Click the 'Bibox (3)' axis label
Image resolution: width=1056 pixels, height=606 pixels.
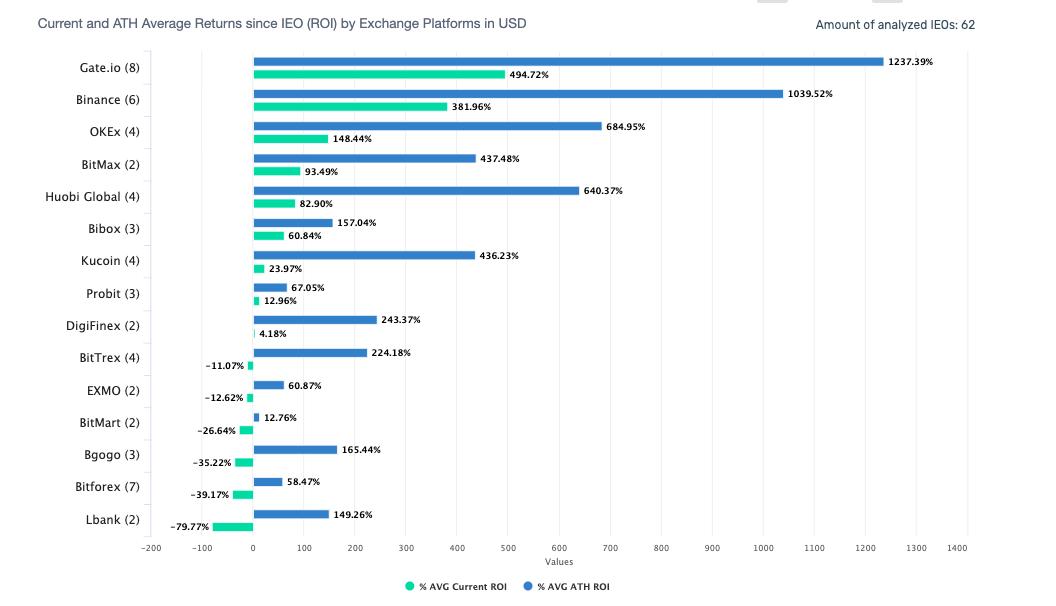(114, 230)
